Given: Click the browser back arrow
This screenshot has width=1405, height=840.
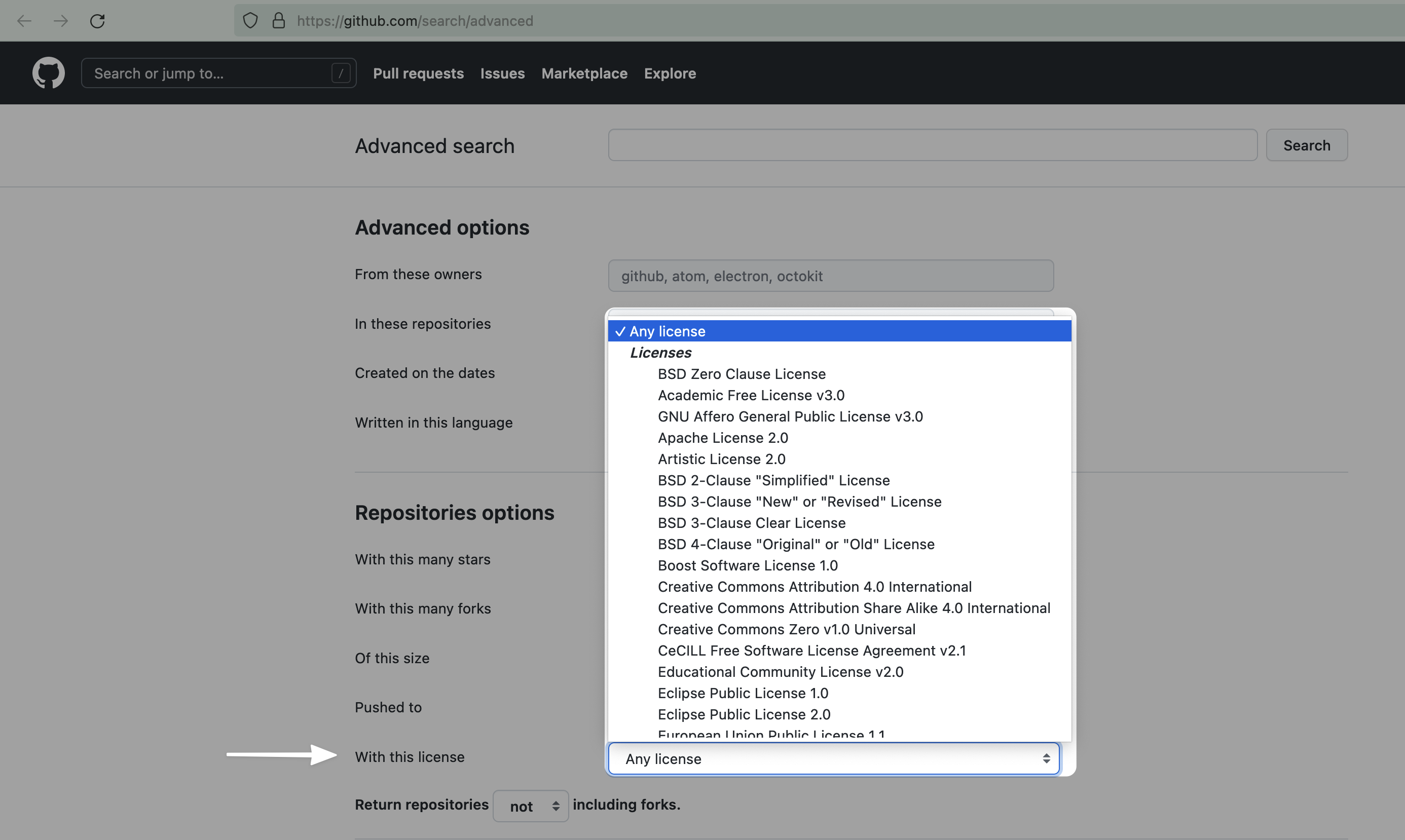Looking at the screenshot, I should pyautogui.click(x=24, y=21).
